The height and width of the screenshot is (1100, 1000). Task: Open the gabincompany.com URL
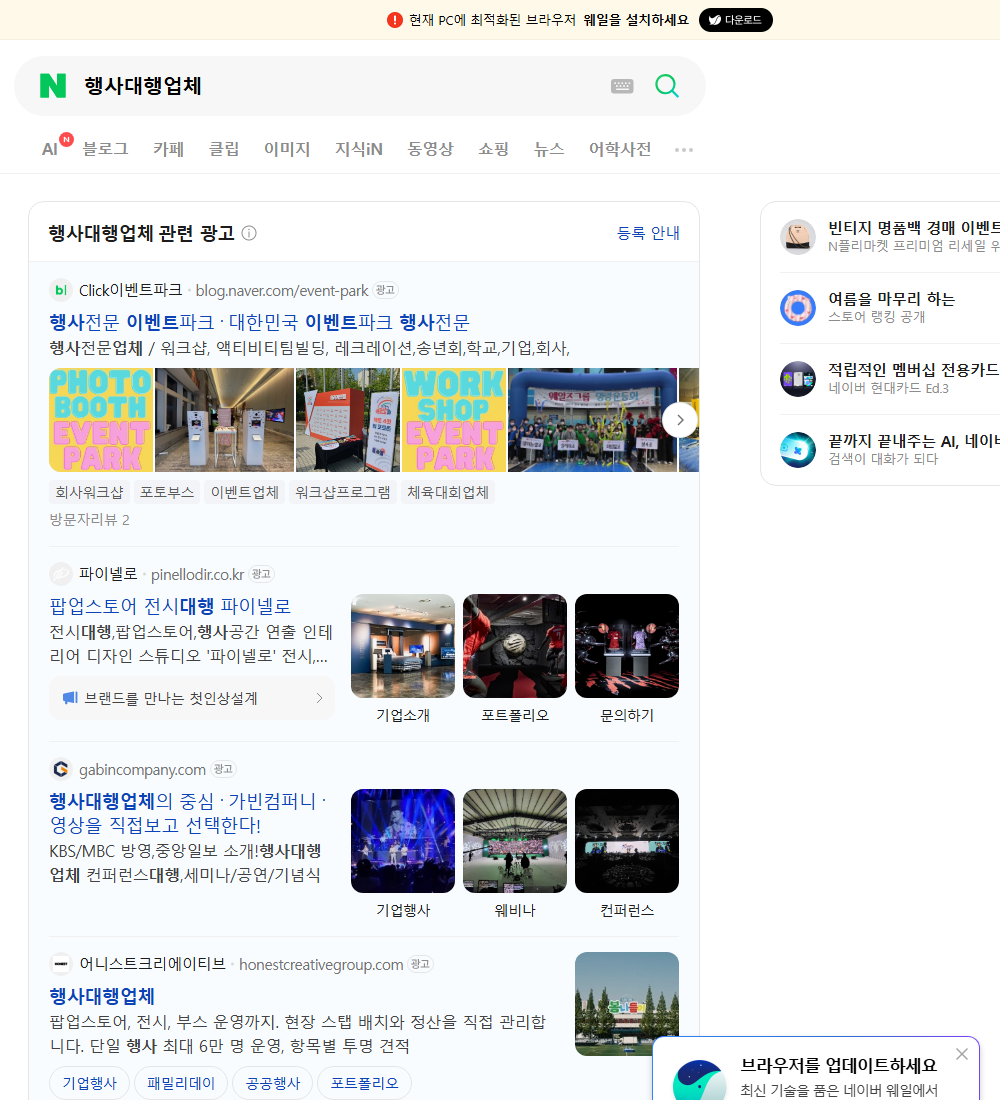pos(142,770)
